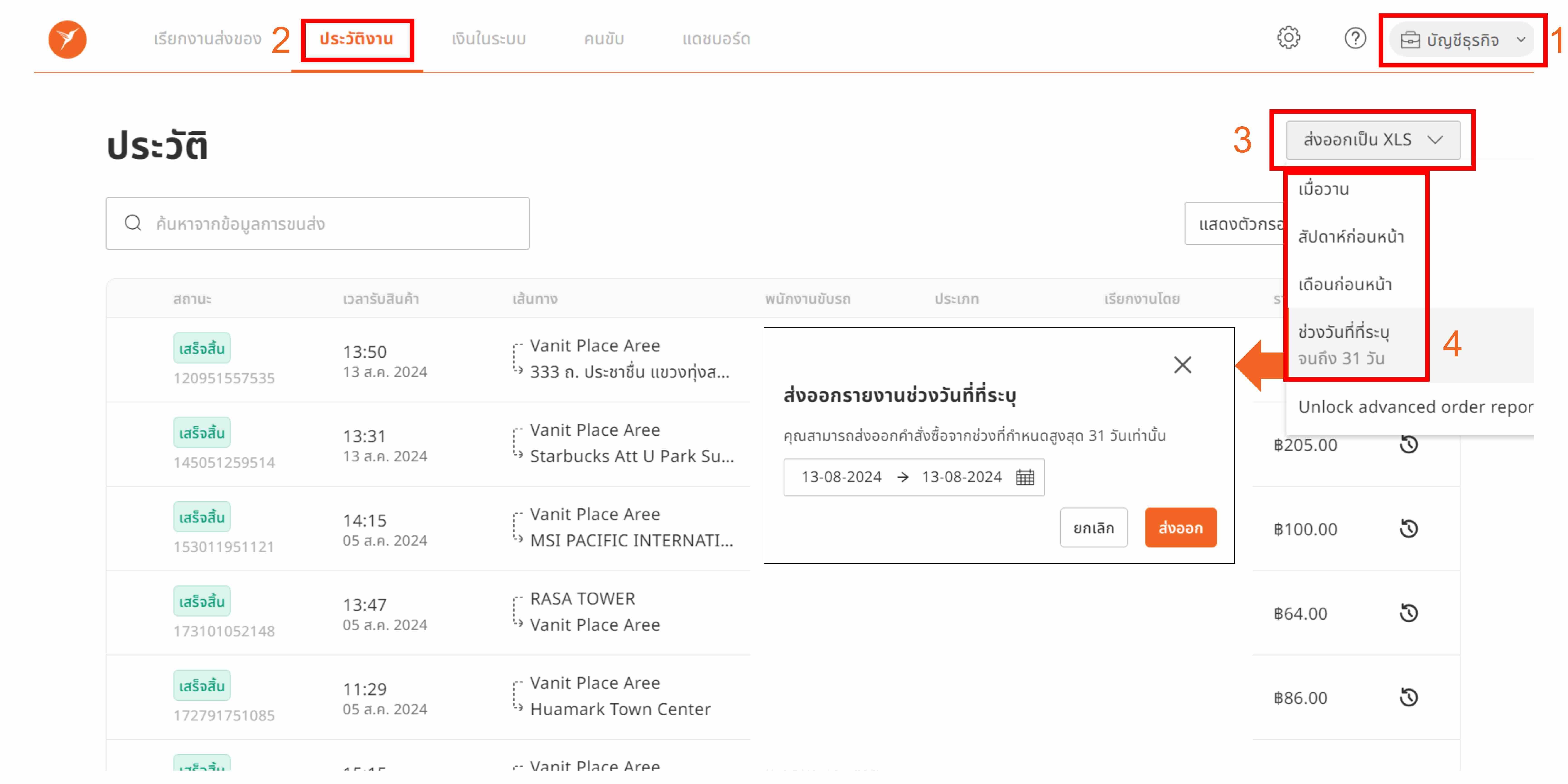Click order number 145051259514
Screen dimensions: 1568x784
pos(224,462)
